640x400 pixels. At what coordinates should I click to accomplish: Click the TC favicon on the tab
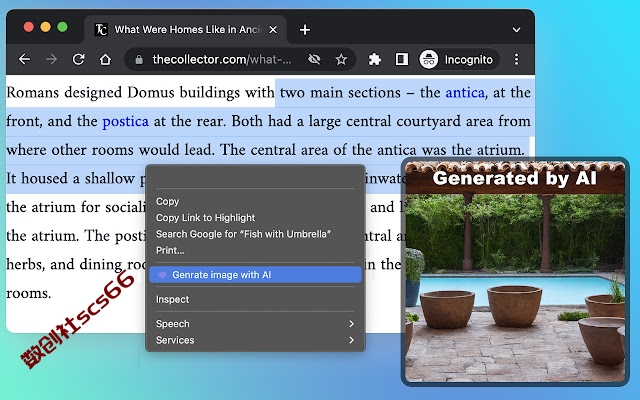click(x=101, y=29)
